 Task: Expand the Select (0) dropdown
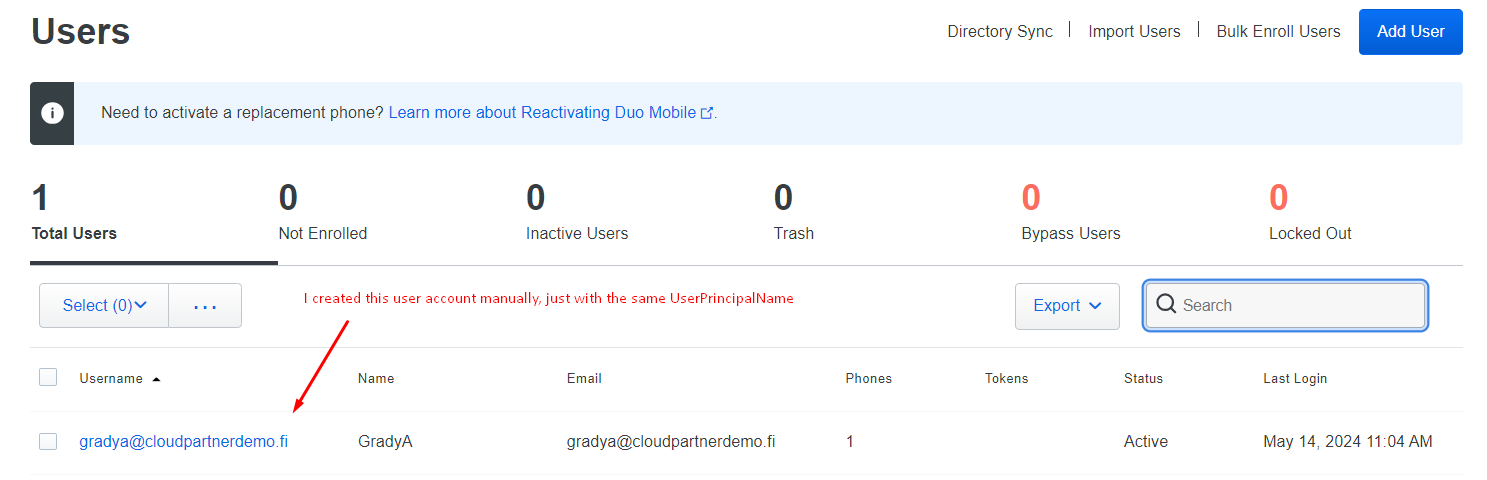pyautogui.click(x=104, y=306)
